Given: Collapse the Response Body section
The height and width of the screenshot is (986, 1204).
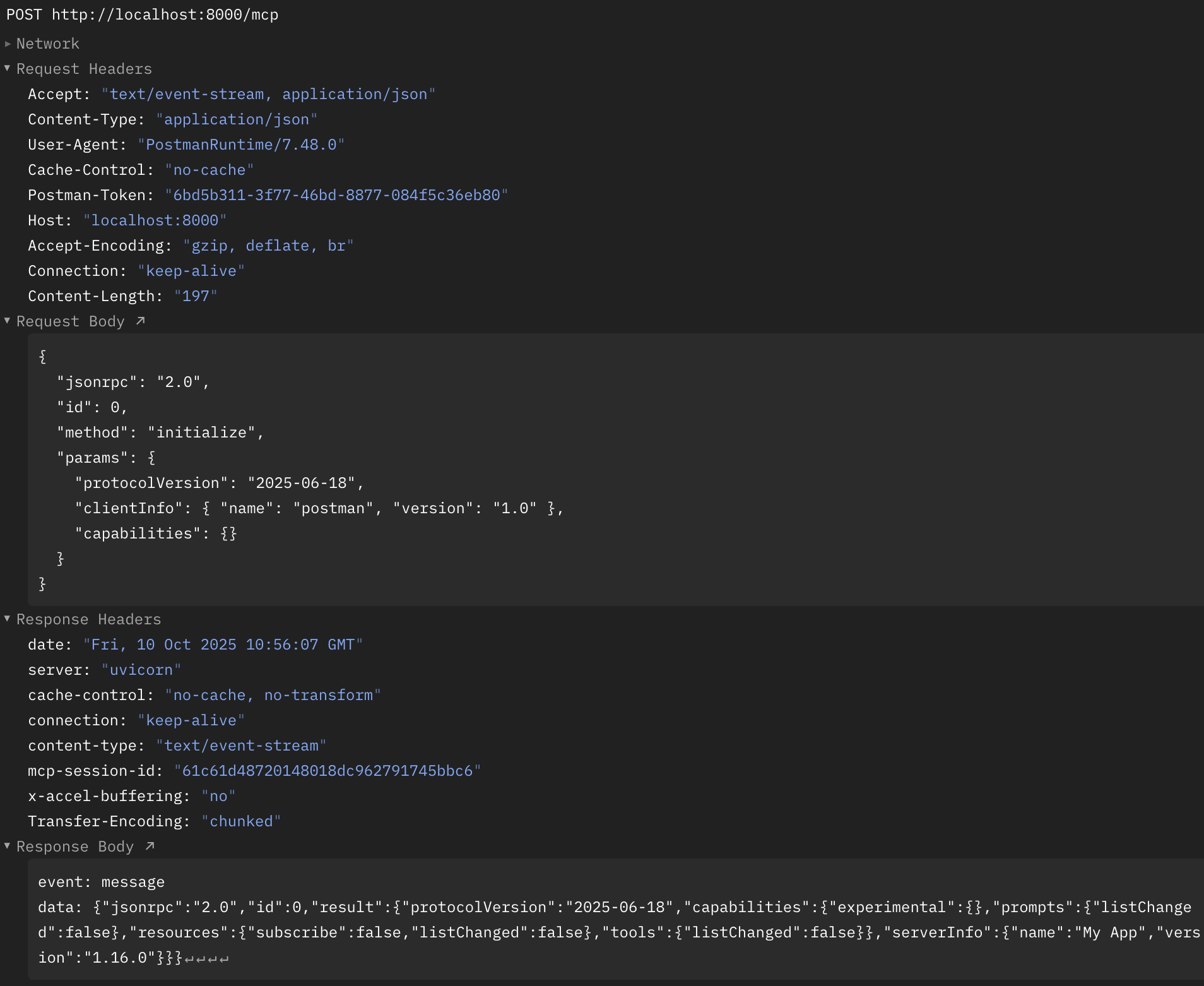Looking at the screenshot, I should pyautogui.click(x=7, y=846).
